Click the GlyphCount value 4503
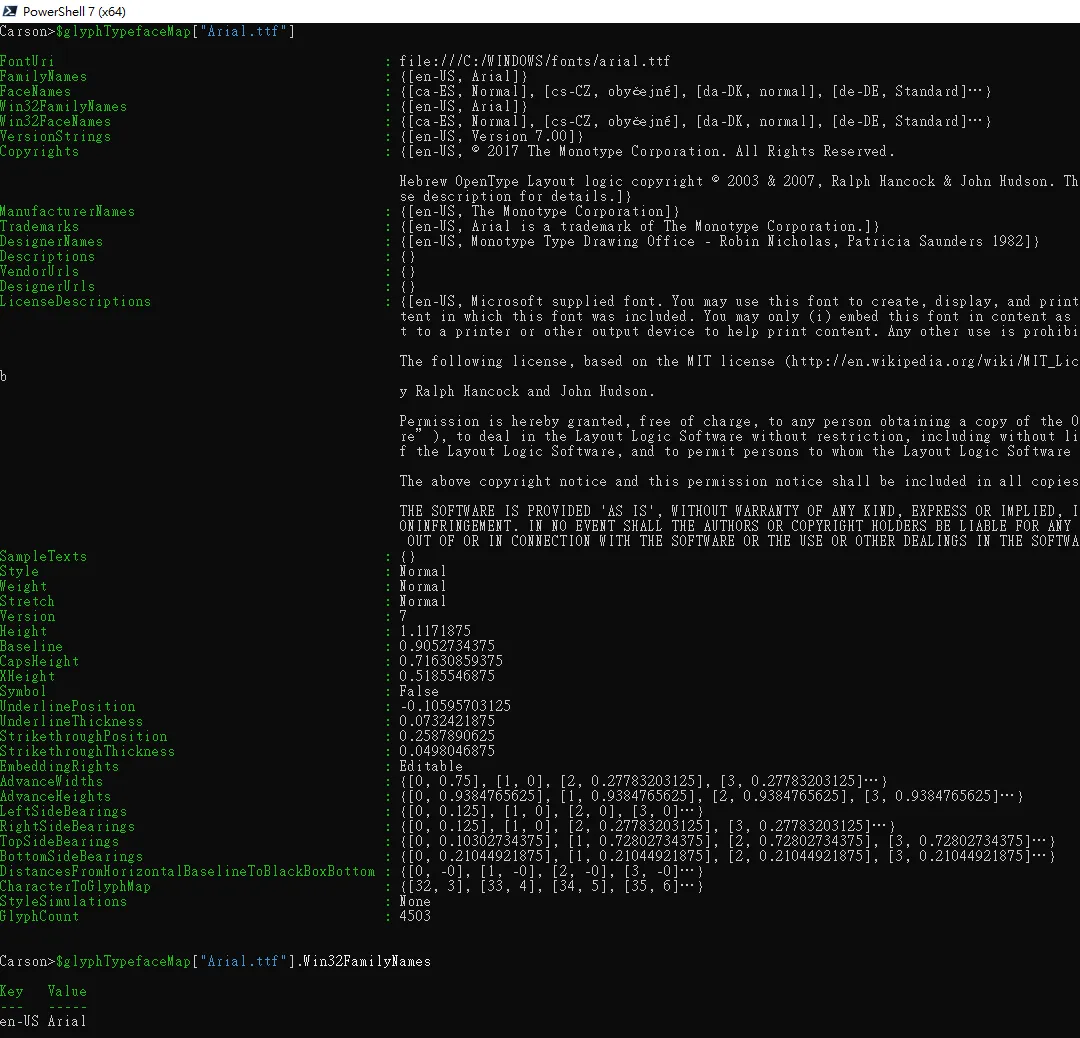The width and height of the screenshot is (1080, 1038). coord(416,916)
